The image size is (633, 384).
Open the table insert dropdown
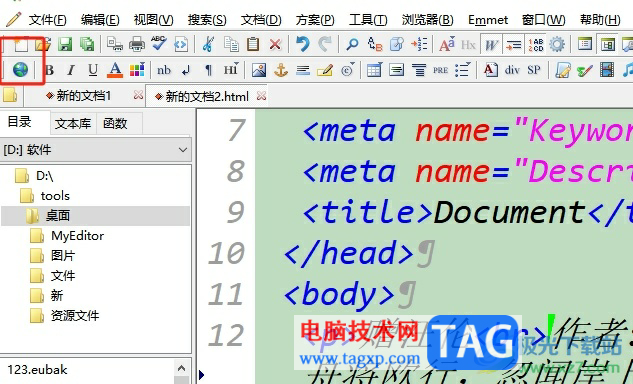coord(375,70)
